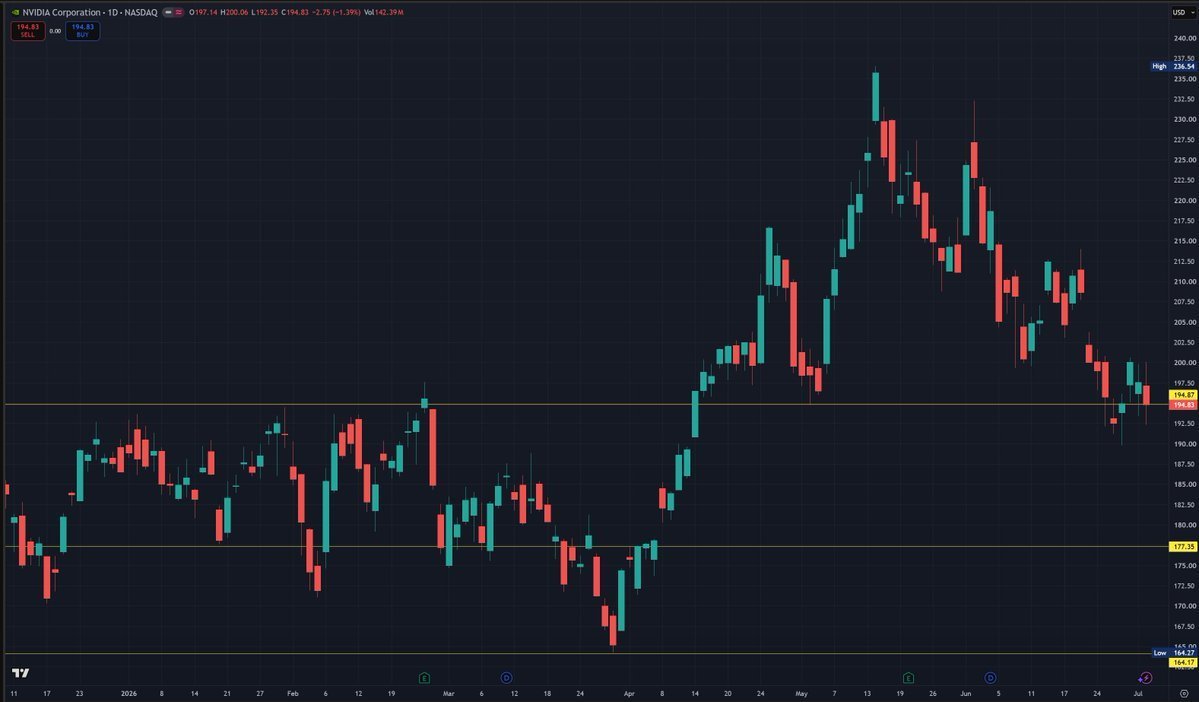
Task: Click the purple lightning event icon near Jul
Action: point(1145,678)
